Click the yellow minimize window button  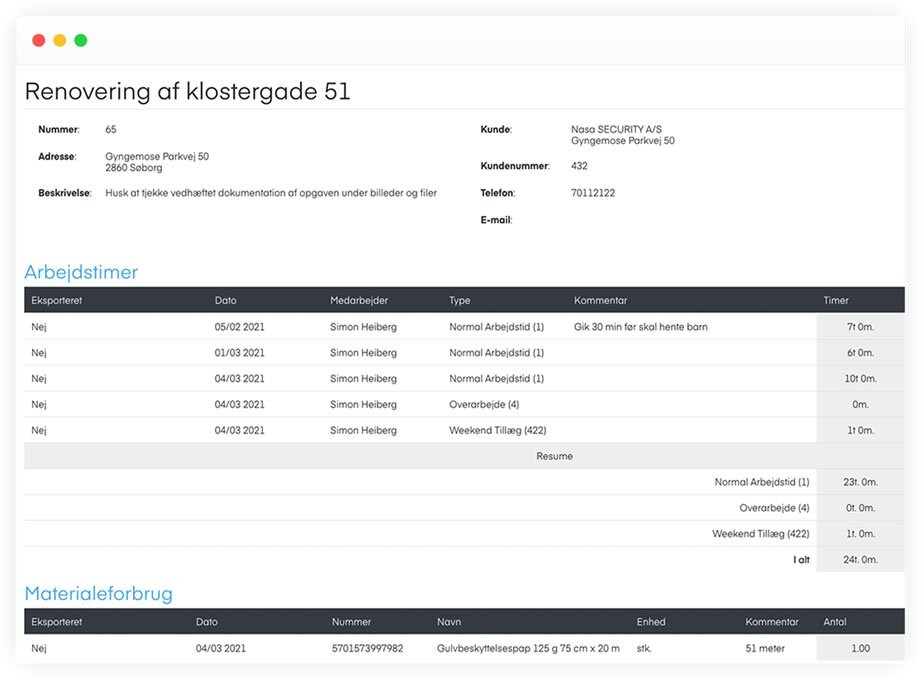click(x=60, y=41)
